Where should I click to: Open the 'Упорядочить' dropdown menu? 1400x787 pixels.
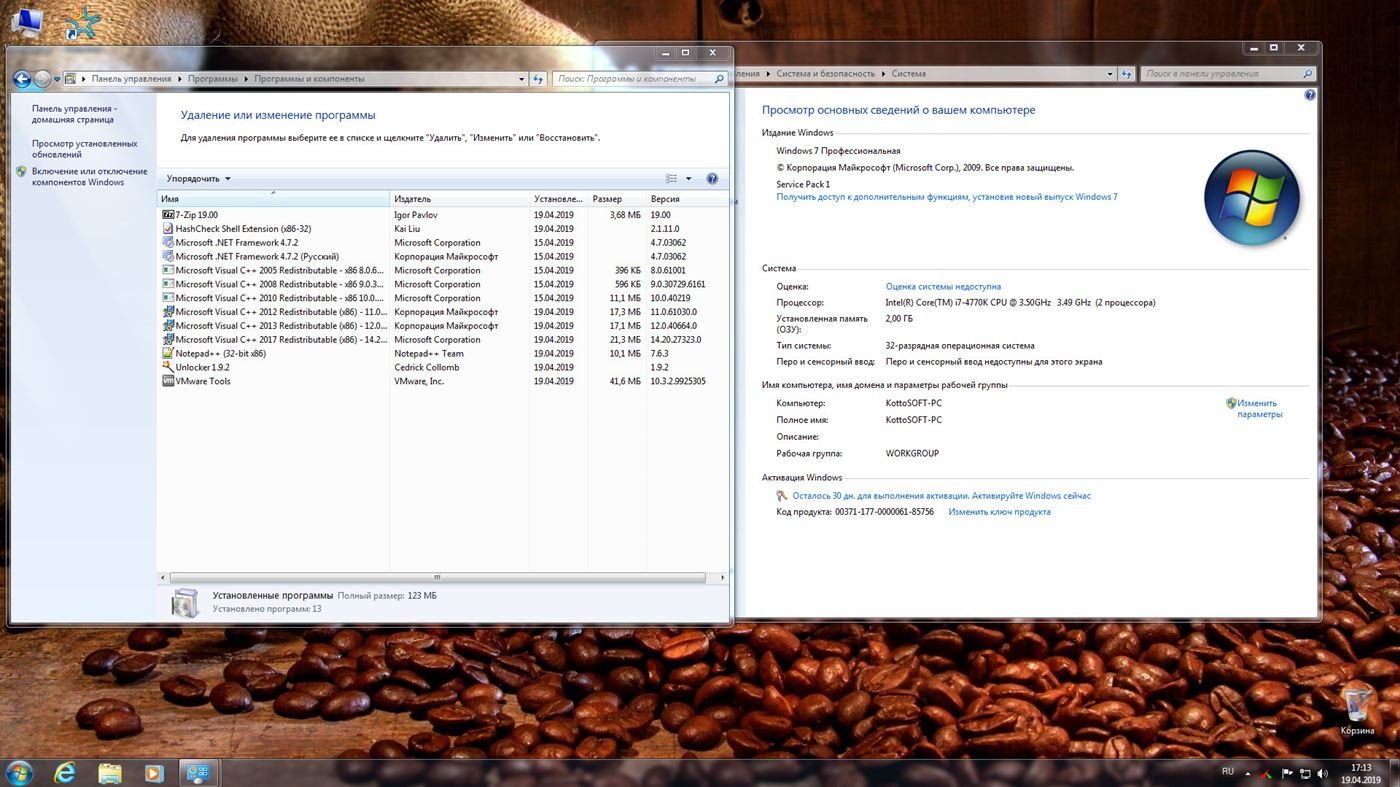198,179
